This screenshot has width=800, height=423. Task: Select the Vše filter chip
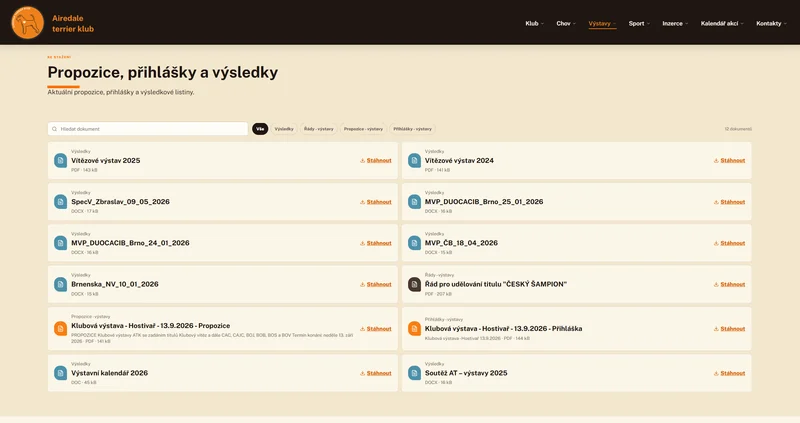point(260,129)
